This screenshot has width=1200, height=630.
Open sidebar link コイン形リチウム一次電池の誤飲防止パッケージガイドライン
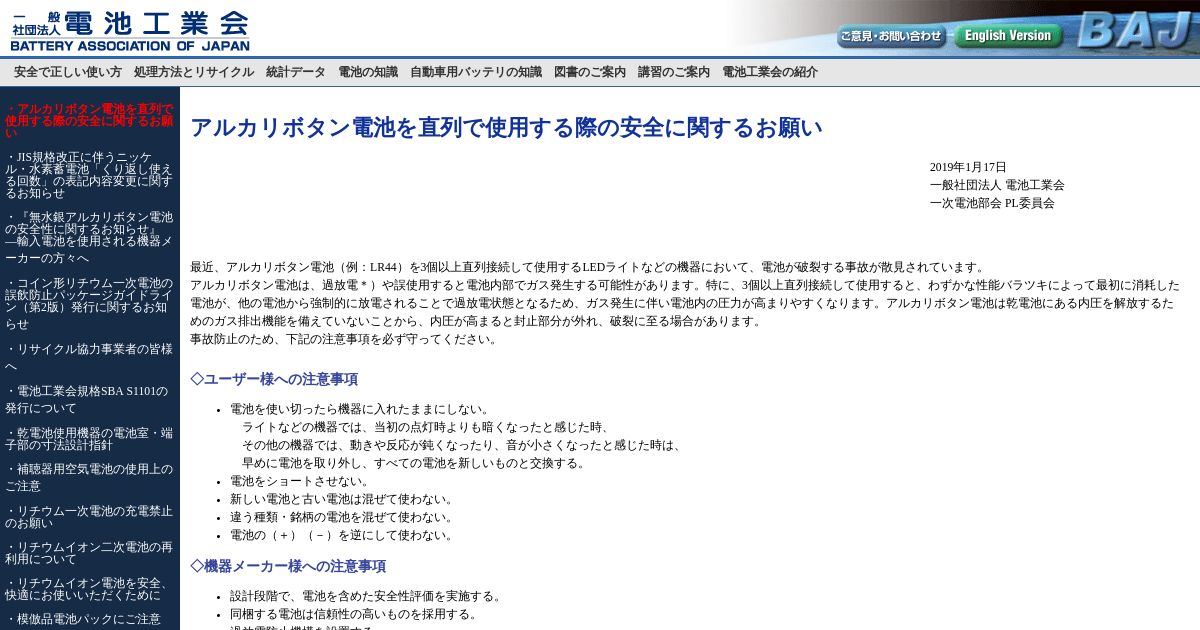(89, 303)
